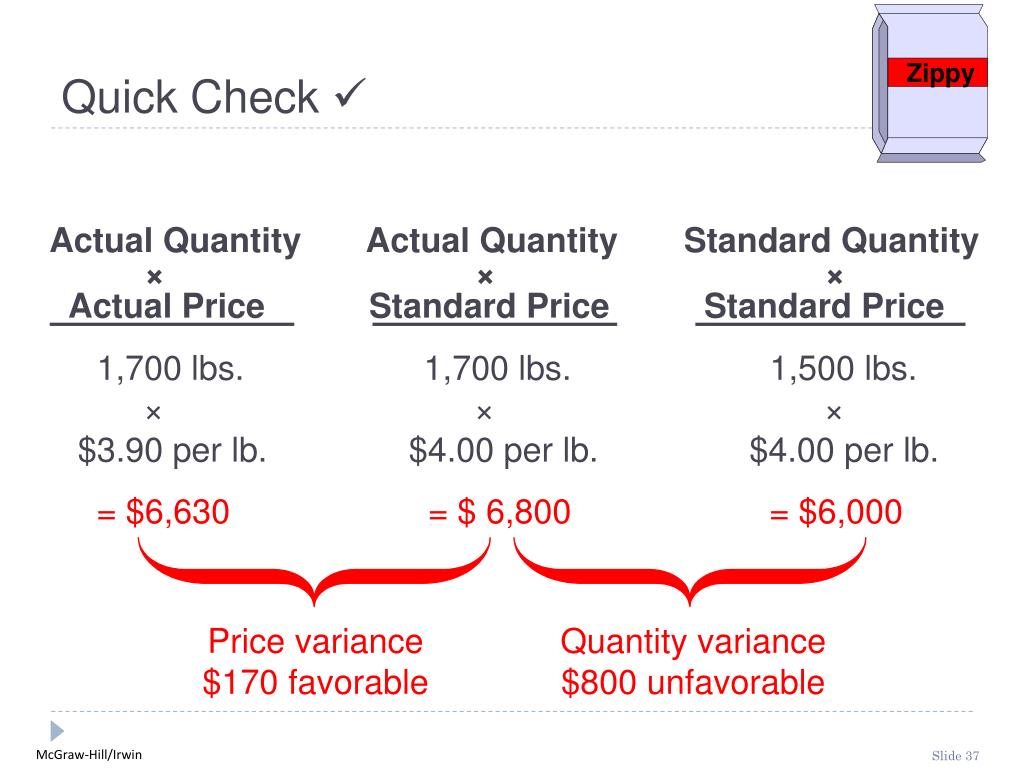Click the red Zippy label

coord(937,72)
